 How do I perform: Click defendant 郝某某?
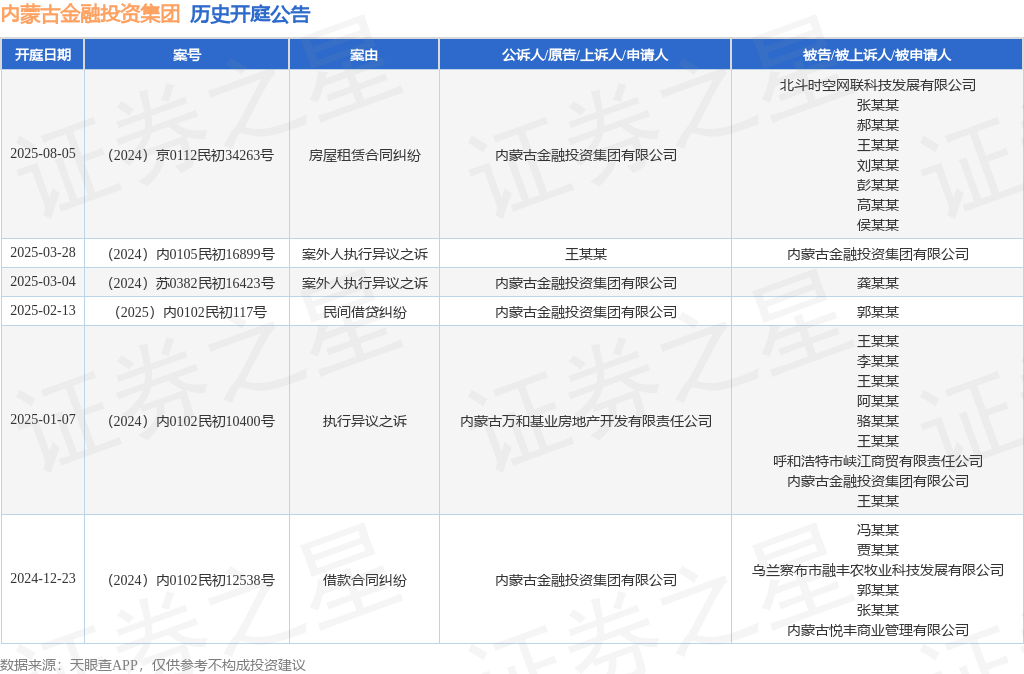coord(878,125)
